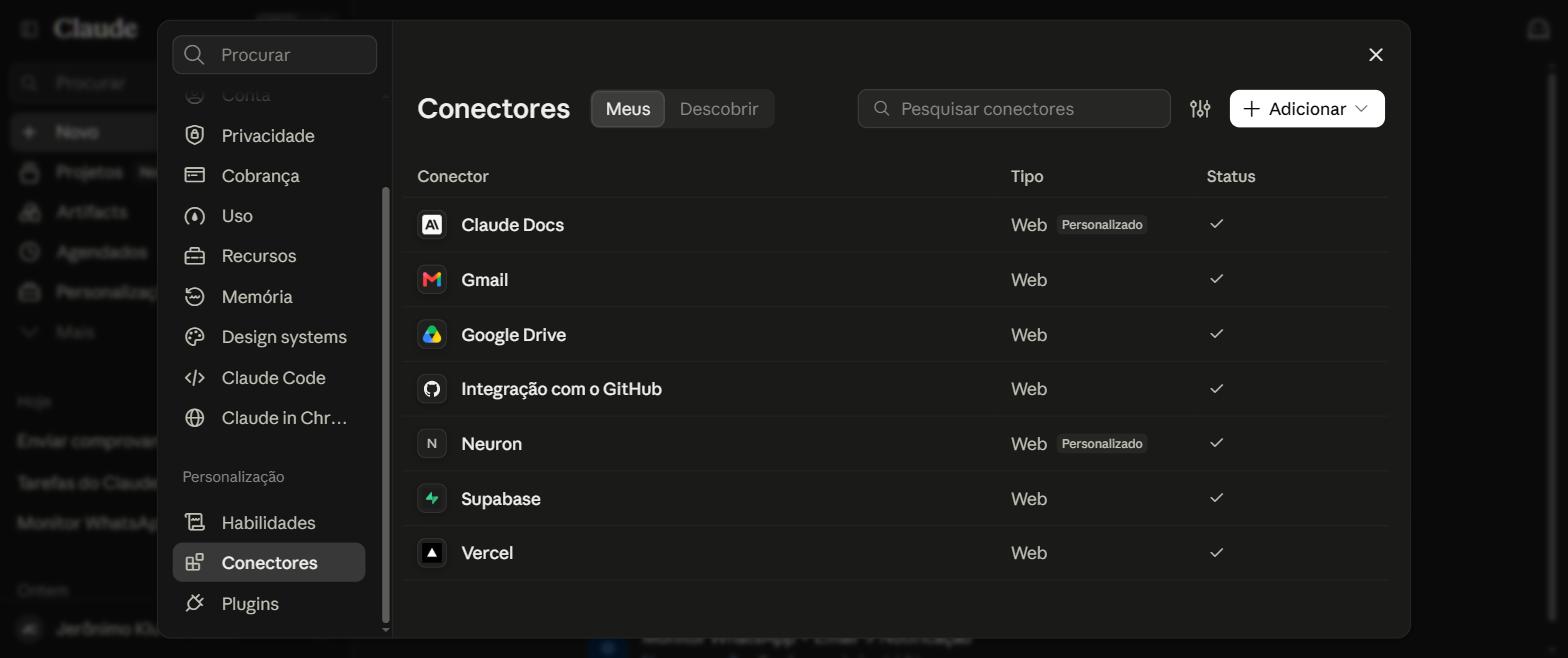
Task: Click the Conectores blocks icon
Action: coord(195,563)
